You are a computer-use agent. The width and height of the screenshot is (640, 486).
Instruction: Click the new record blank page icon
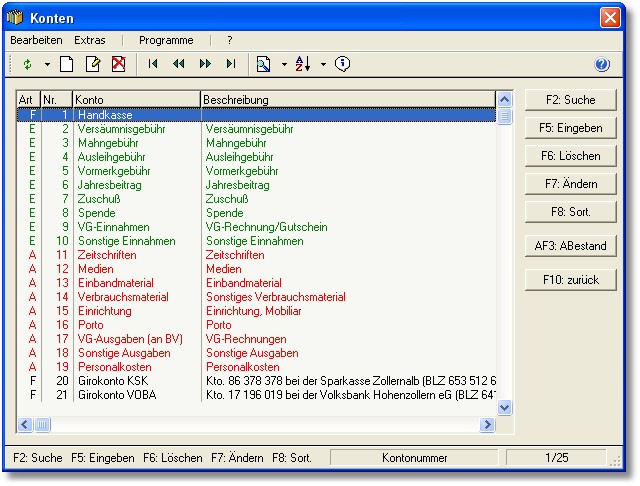click(x=67, y=64)
